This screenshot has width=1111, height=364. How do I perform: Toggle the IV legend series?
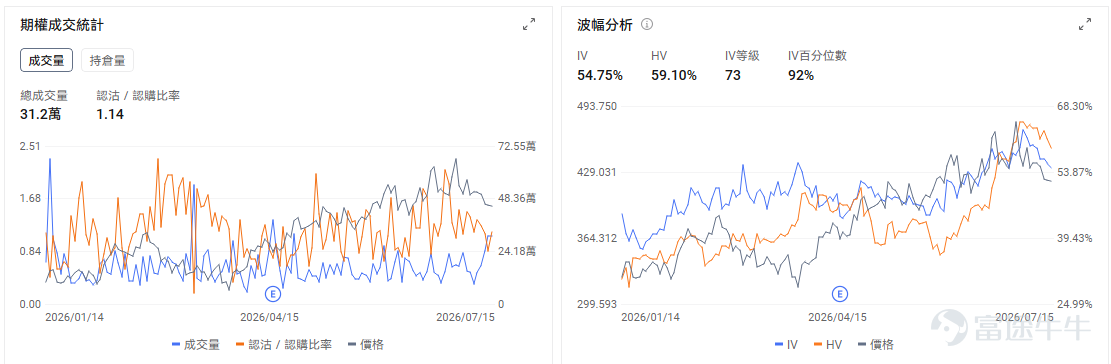(786, 345)
